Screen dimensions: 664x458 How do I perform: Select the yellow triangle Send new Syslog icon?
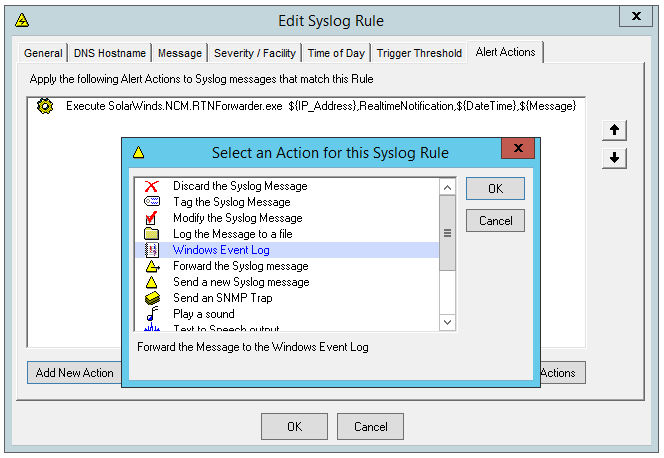click(151, 282)
